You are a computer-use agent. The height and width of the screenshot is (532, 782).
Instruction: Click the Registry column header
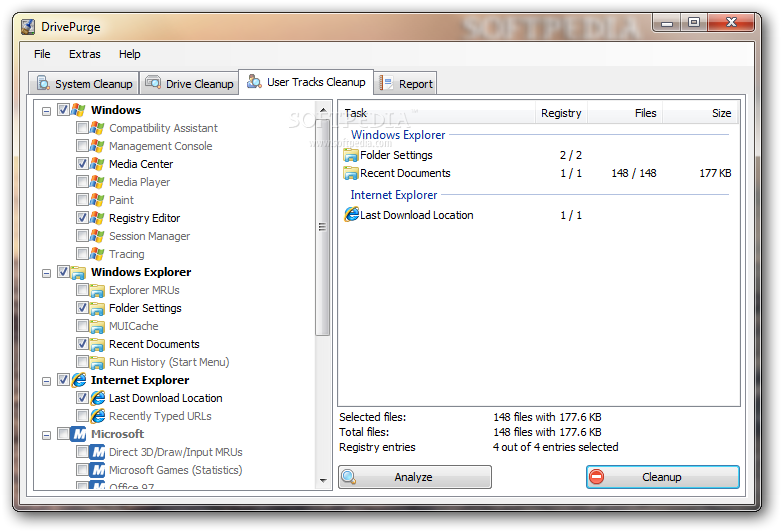[561, 113]
